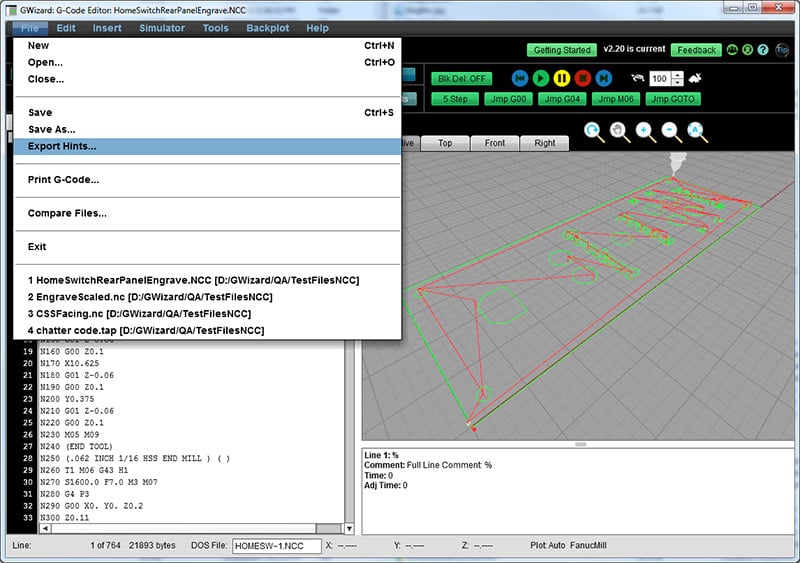Click the GWizard app icon in title bar
The image size is (800, 563).
tap(11, 10)
